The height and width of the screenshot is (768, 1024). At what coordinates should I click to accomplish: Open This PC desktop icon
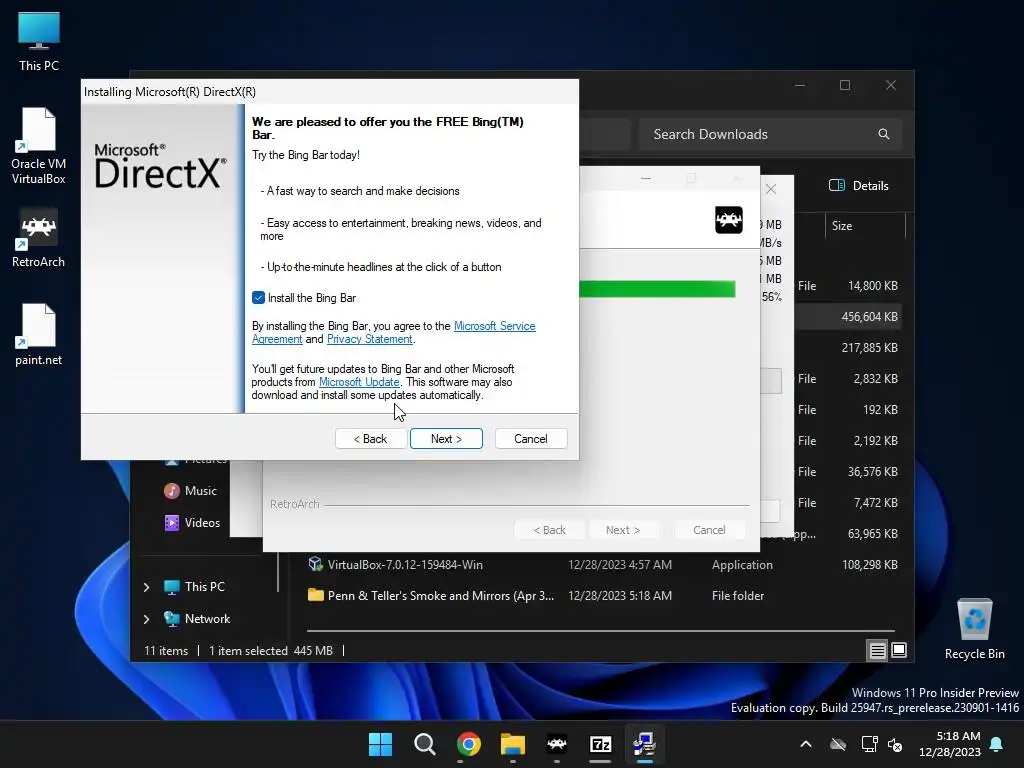tap(39, 42)
